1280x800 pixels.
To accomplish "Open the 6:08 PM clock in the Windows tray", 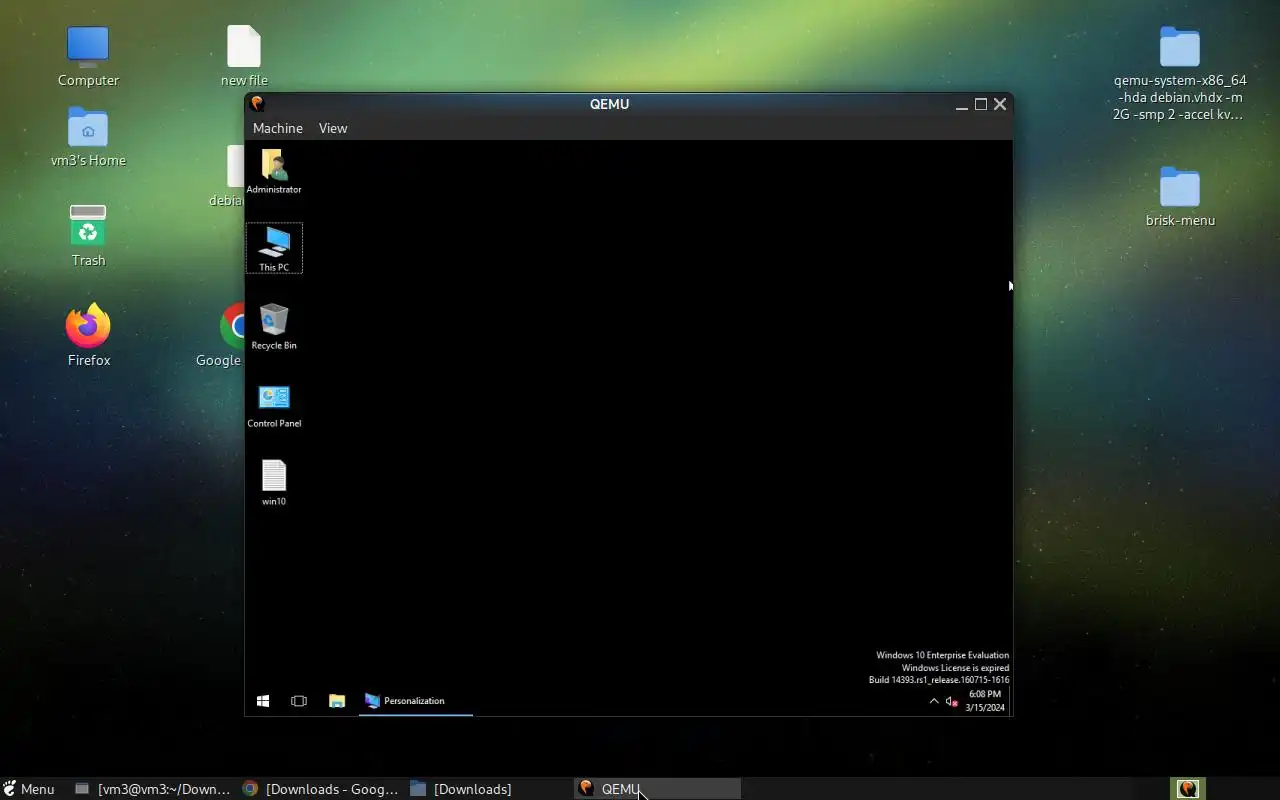I will (x=984, y=700).
